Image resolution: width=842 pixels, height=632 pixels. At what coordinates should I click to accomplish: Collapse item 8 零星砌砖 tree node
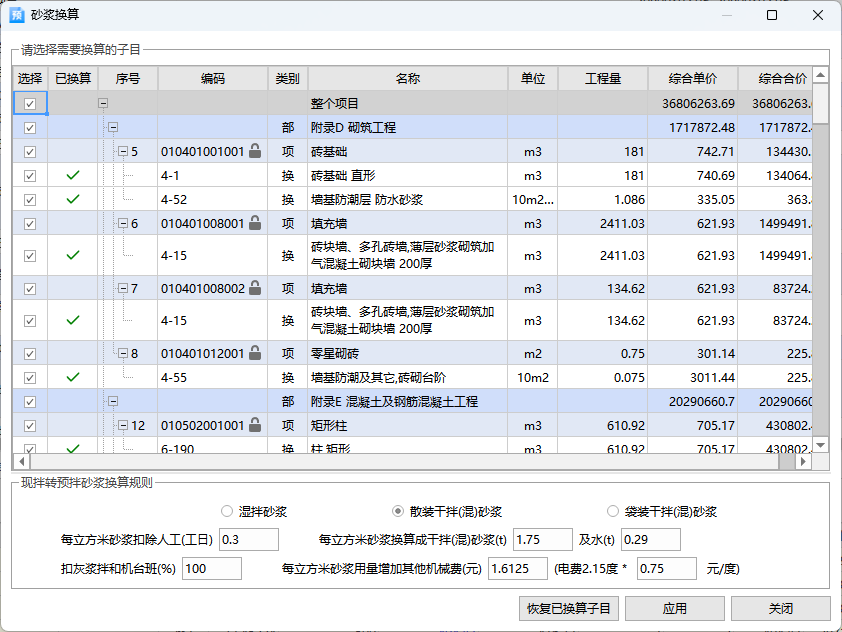pos(123,353)
